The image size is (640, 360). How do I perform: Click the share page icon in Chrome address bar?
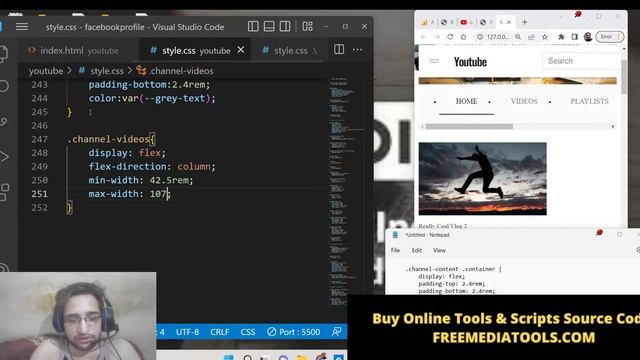[531, 37]
